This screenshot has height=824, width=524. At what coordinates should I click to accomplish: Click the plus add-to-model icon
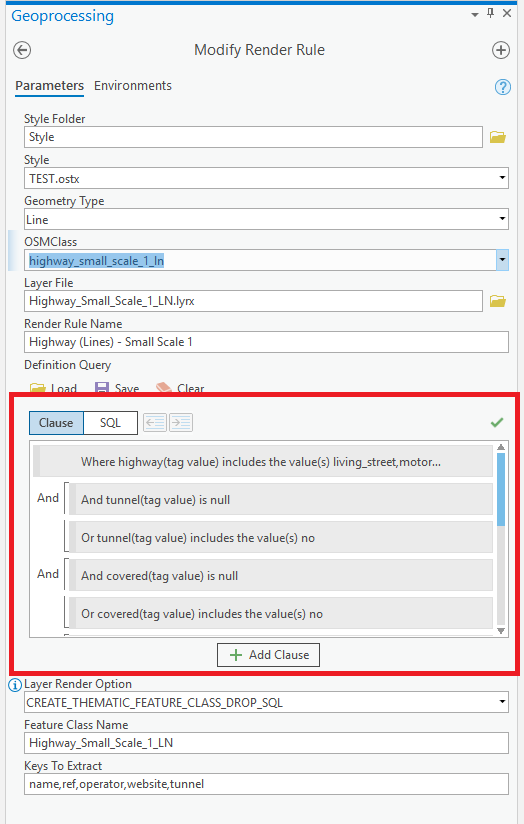500,50
